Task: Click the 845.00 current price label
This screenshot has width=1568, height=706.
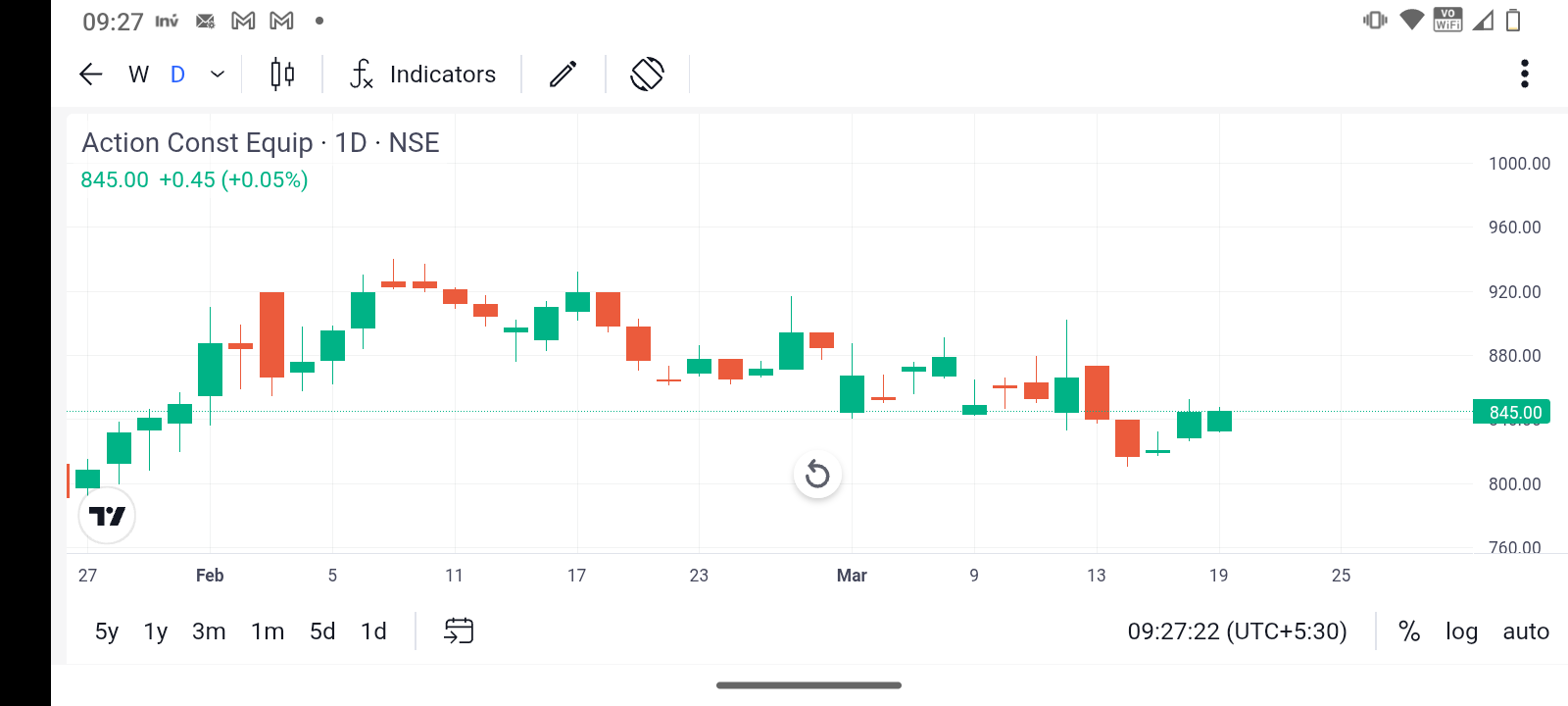Action: pyautogui.click(x=1513, y=413)
